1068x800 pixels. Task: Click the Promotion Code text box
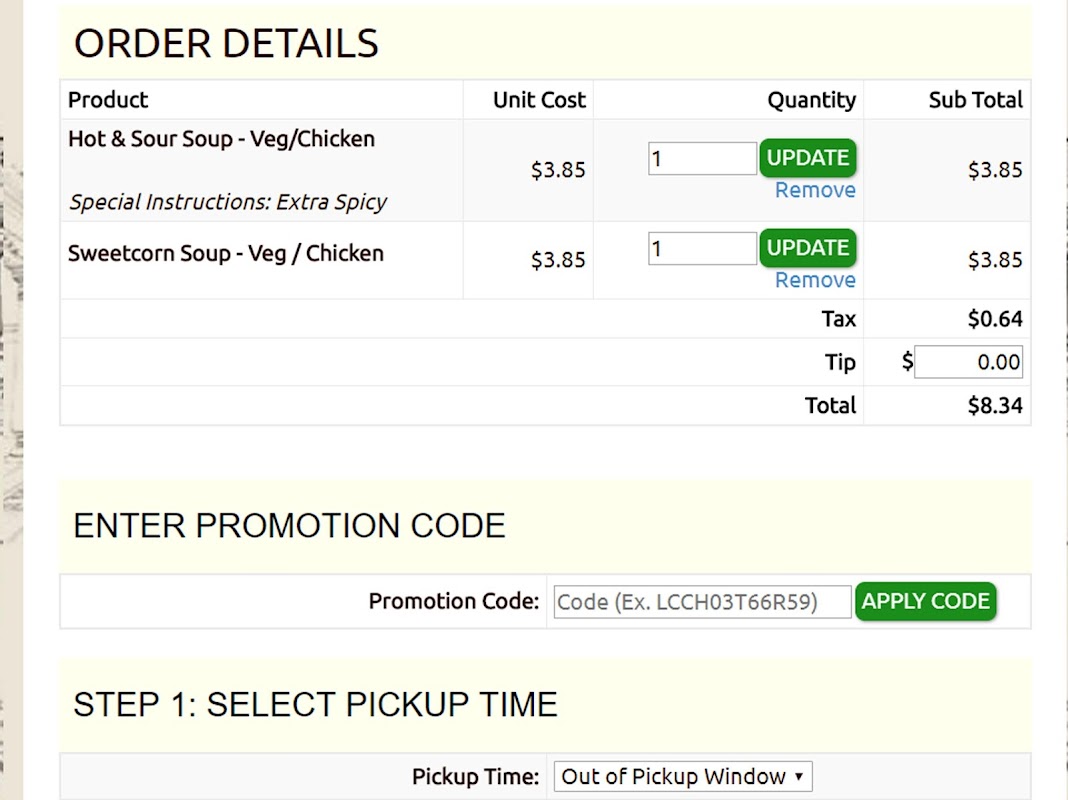pyautogui.click(x=702, y=602)
